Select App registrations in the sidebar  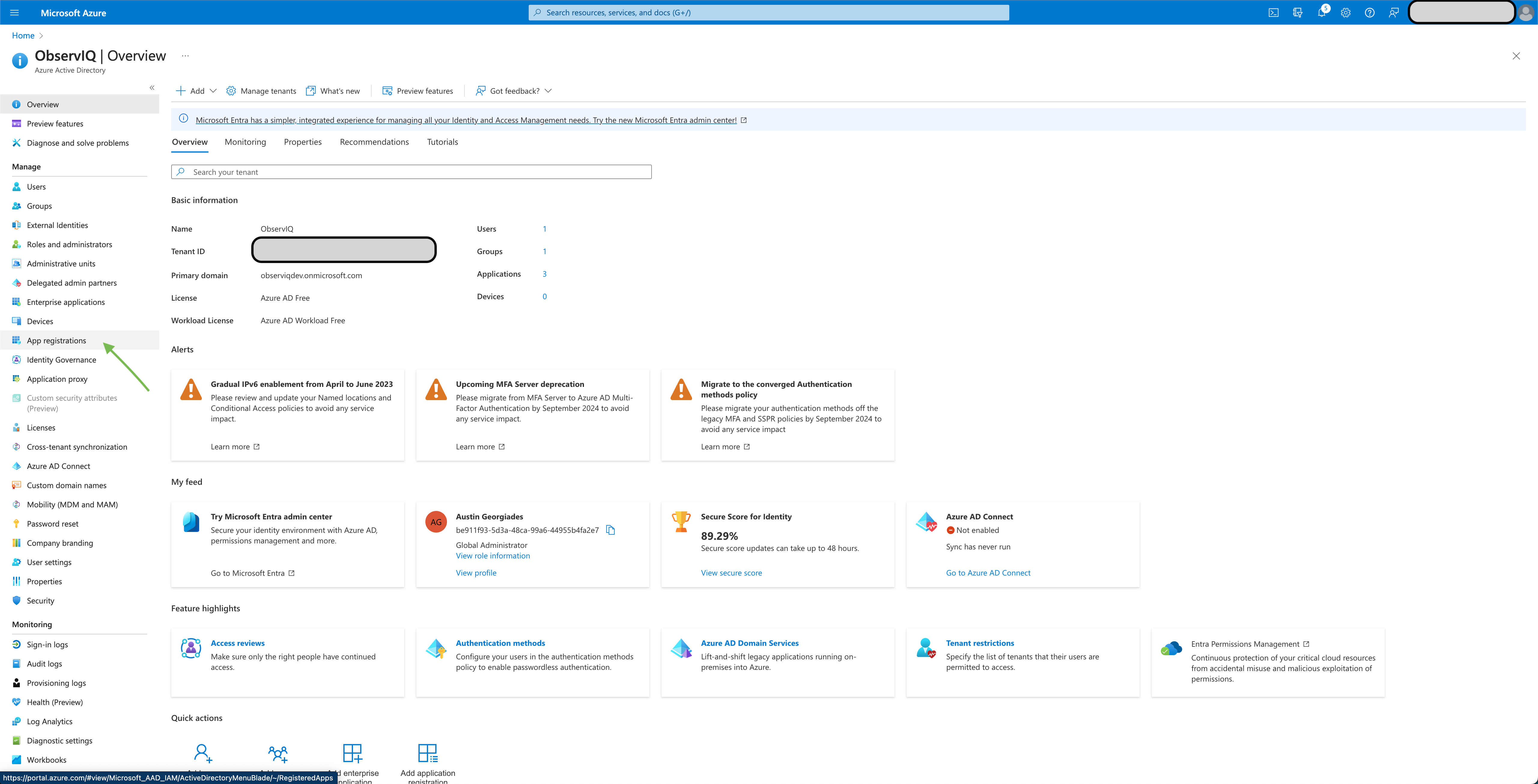tap(56, 340)
